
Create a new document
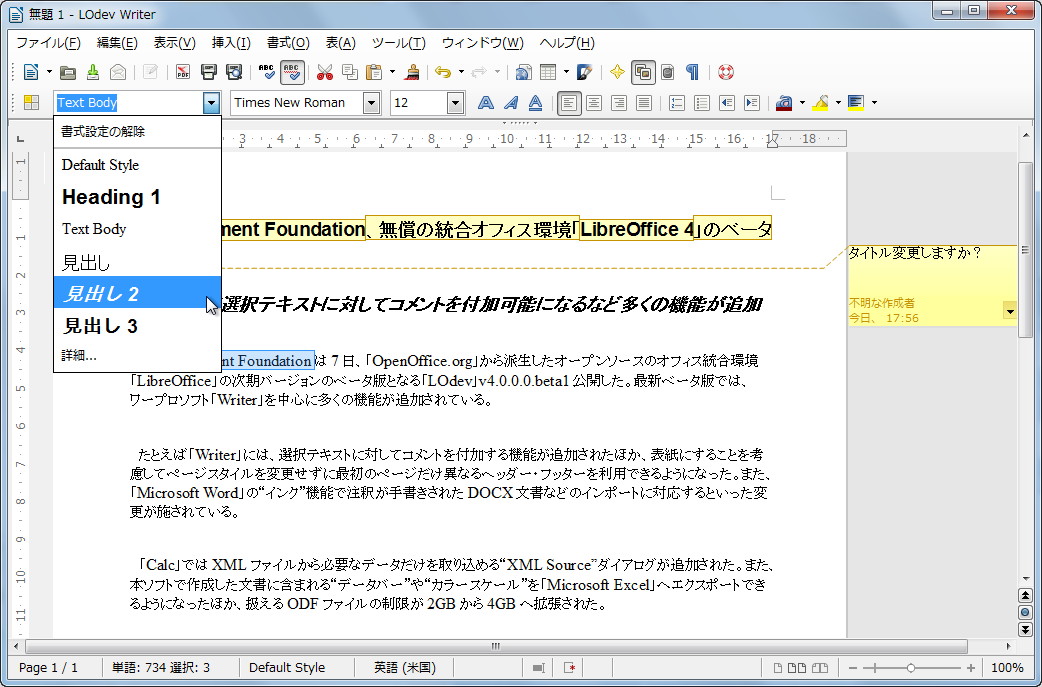coord(31,72)
